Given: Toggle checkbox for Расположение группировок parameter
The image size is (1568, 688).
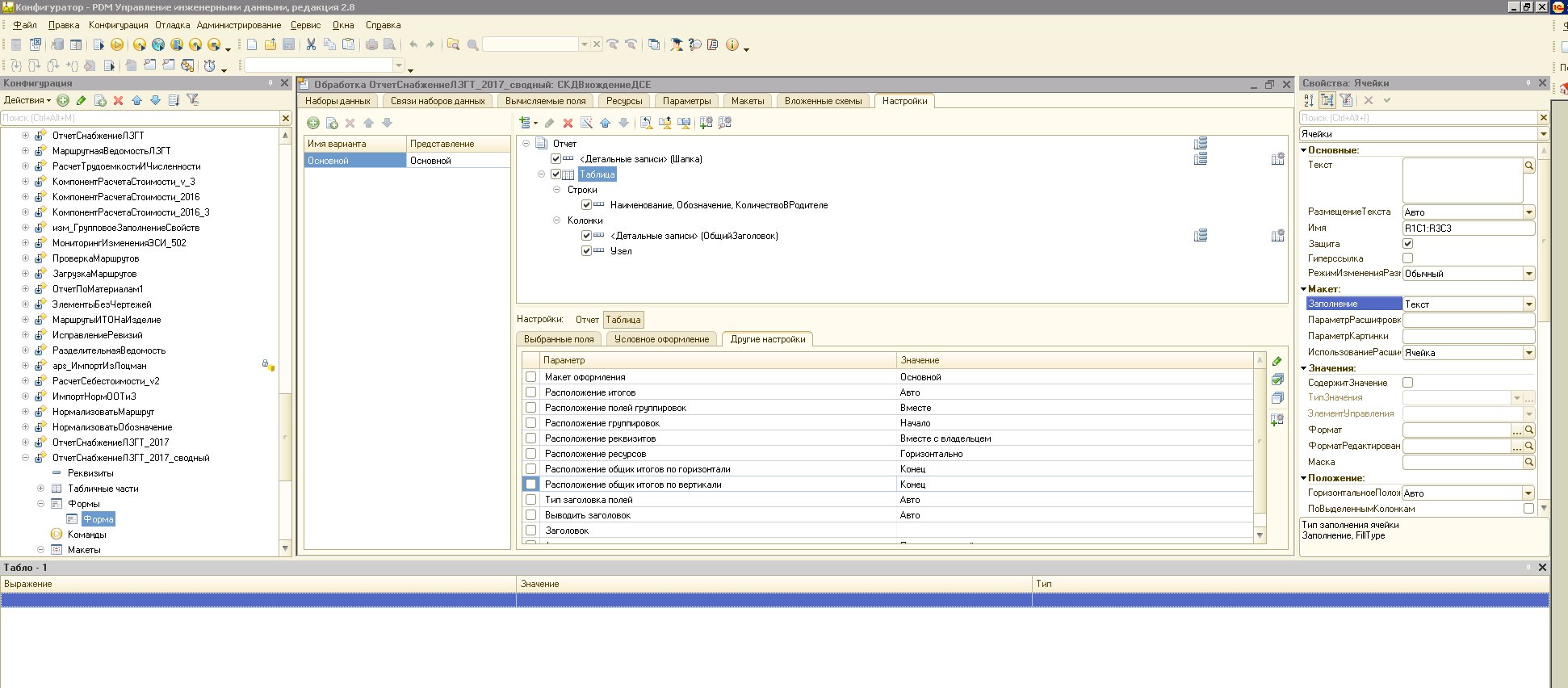Looking at the screenshot, I should tap(530, 423).
